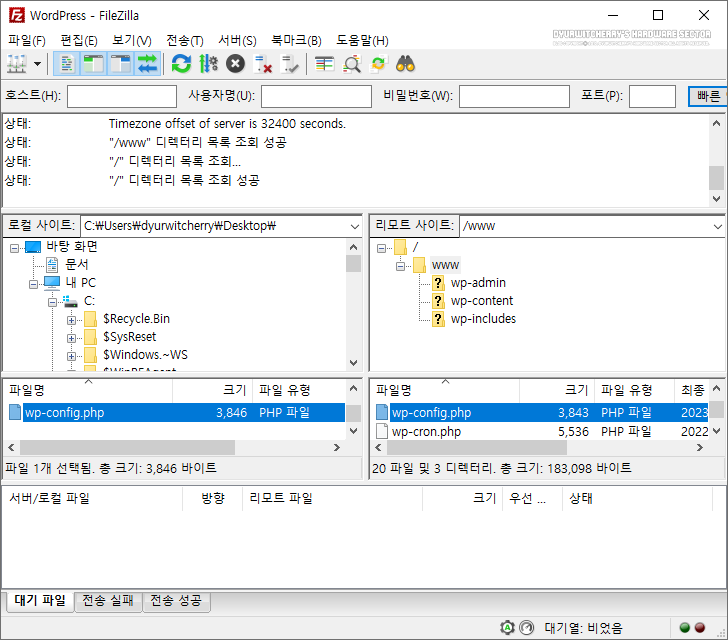Select the wp-admin remote folder
The height and width of the screenshot is (640, 728).
coord(478,282)
